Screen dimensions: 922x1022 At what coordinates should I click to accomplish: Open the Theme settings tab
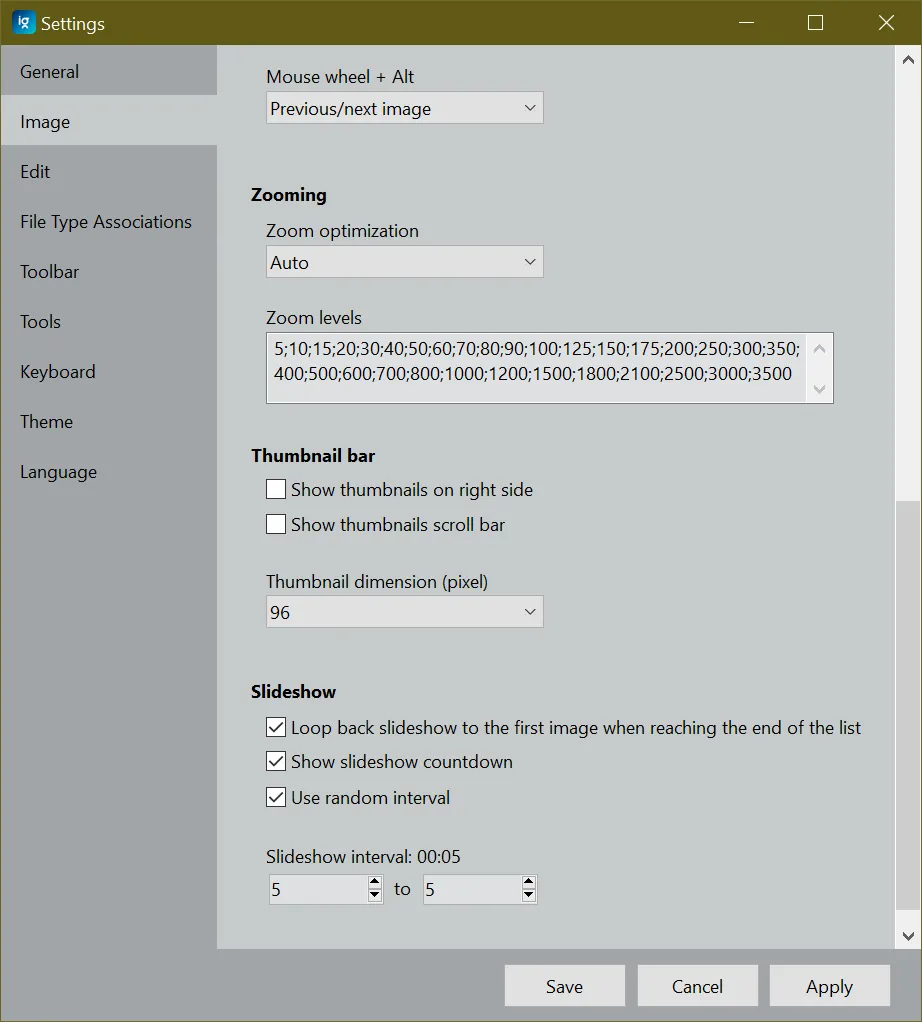click(109, 422)
